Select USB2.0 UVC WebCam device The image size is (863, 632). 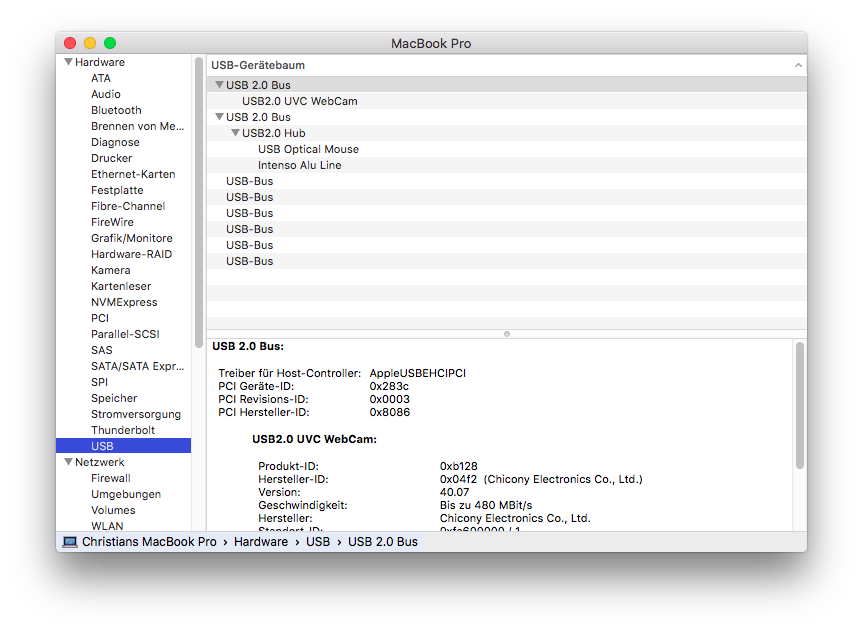pyautogui.click(x=299, y=101)
